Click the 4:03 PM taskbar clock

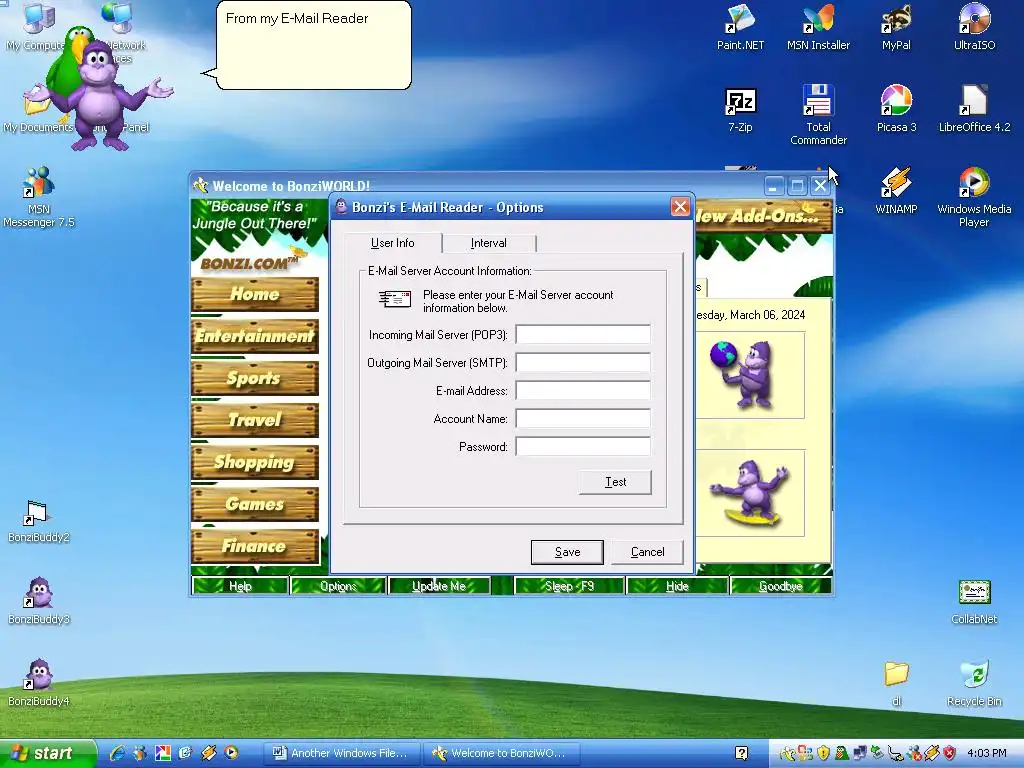(986, 753)
